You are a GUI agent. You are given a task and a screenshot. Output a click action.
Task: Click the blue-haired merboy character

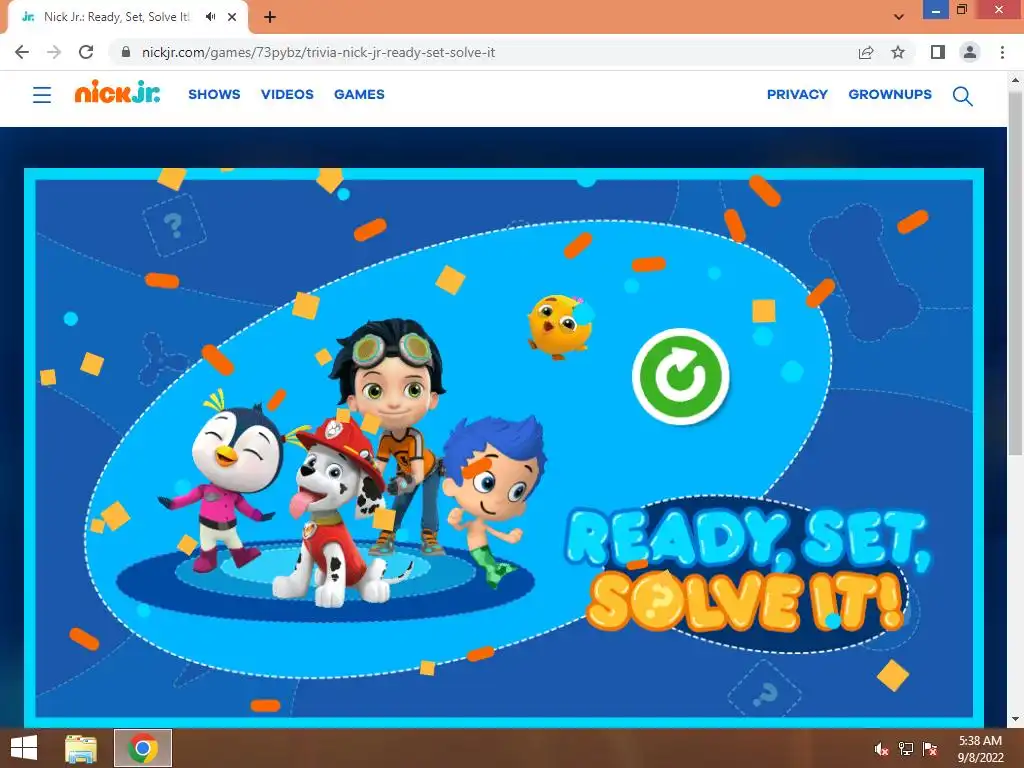point(494,500)
